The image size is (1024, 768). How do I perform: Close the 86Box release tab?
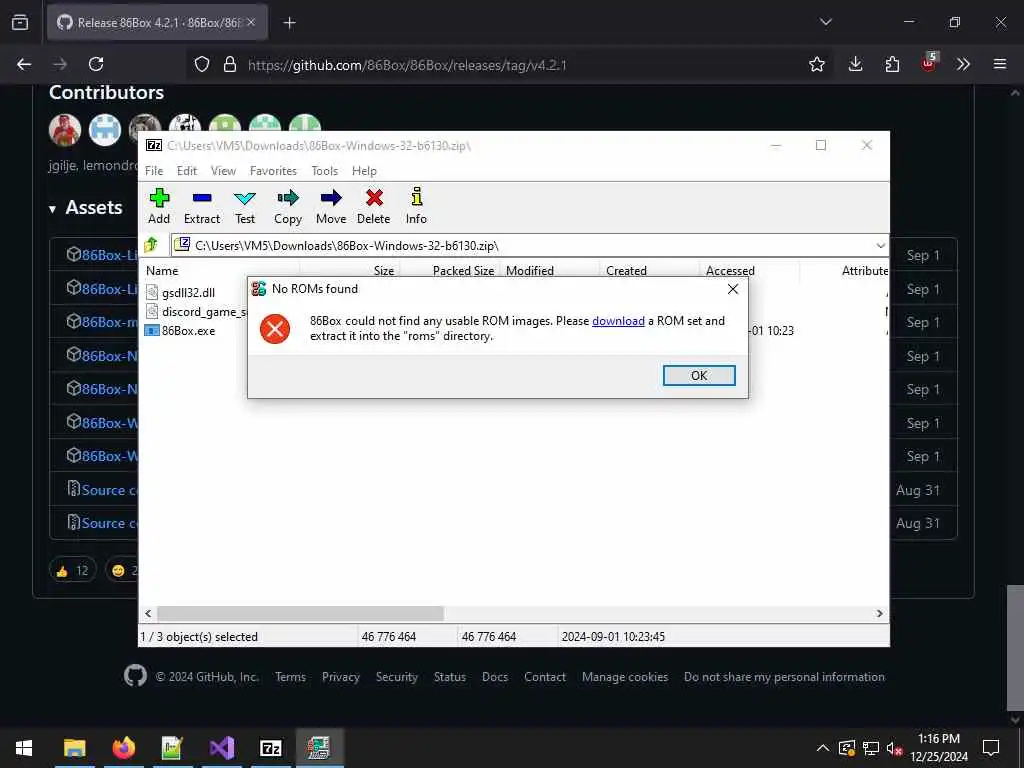pyautogui.click(x=251, y=23)
